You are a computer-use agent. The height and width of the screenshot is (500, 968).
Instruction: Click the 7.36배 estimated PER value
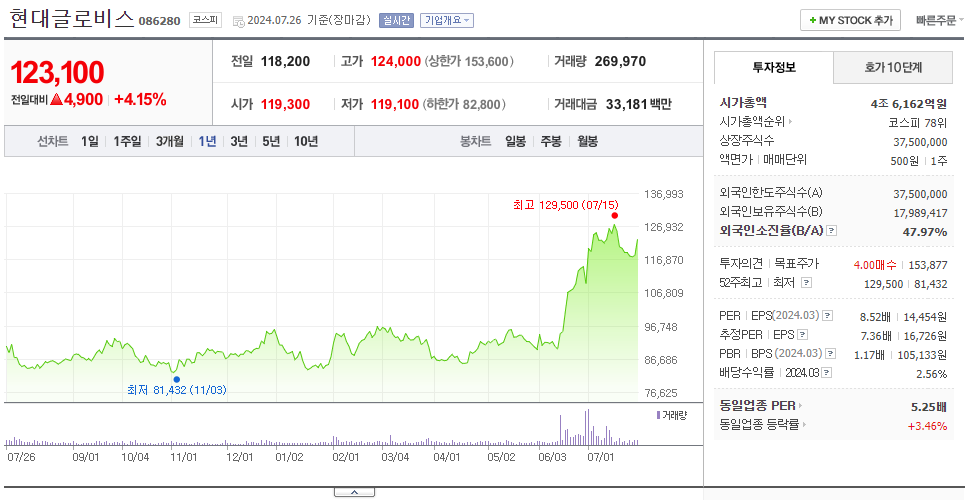(875, 336)
